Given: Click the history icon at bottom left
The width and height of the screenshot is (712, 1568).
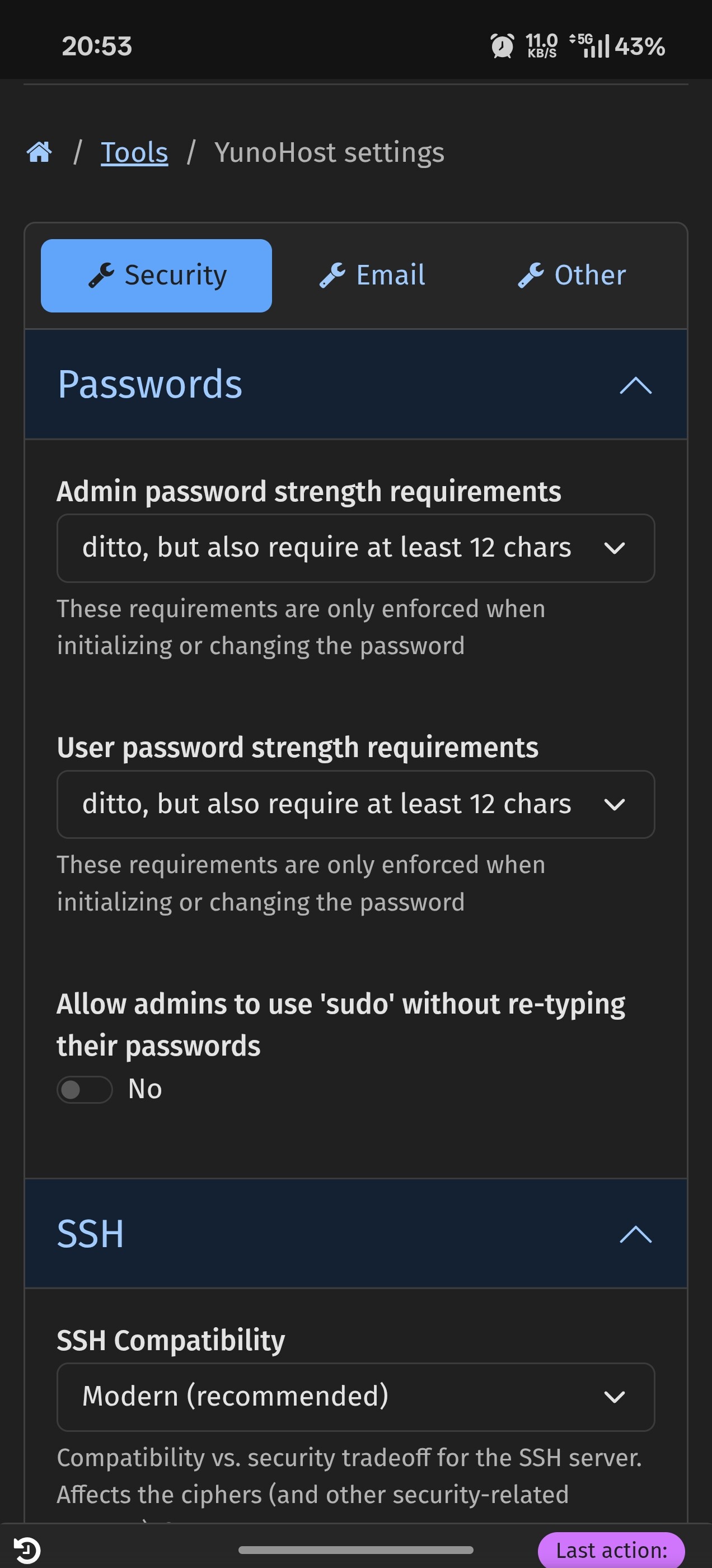Looking at the screenshot, I should (27, 1549).
